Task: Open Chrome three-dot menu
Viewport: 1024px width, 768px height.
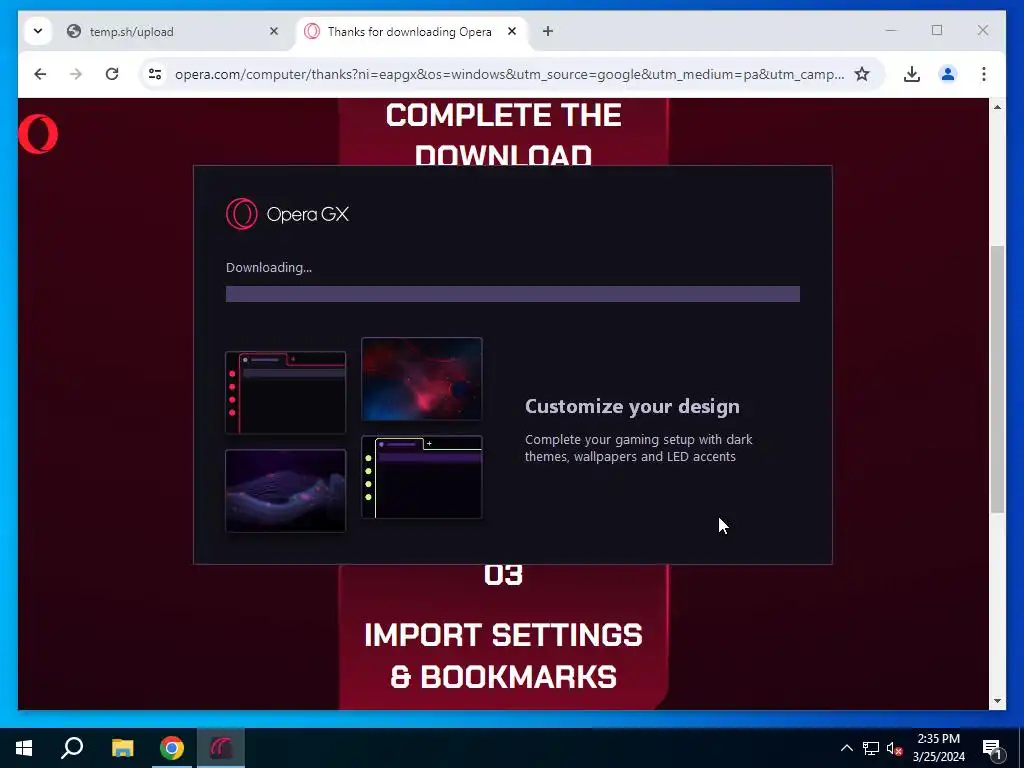Action: point(984,74)
